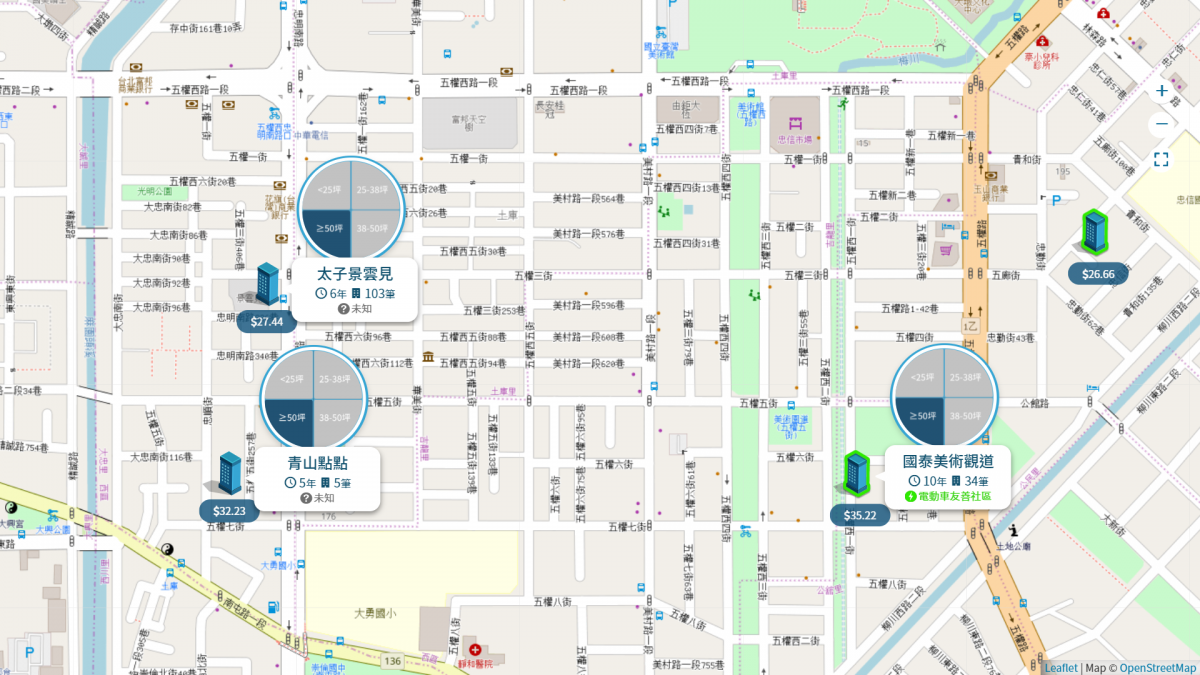
Task: Select ≥50坪 segment of 太子景雲見 chart
Action: [328, 232]
